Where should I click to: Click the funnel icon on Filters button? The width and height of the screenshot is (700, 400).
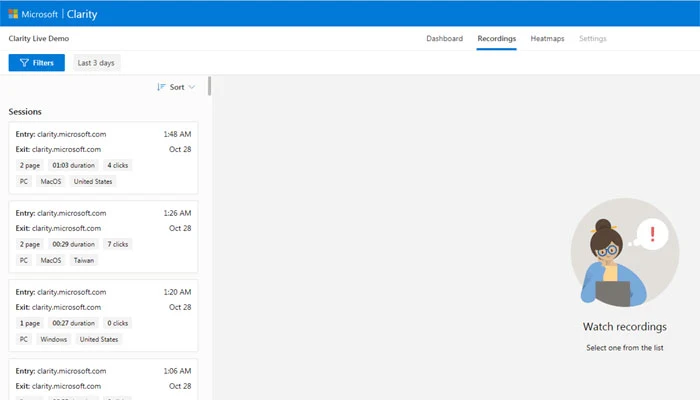[x=24, y=63]
